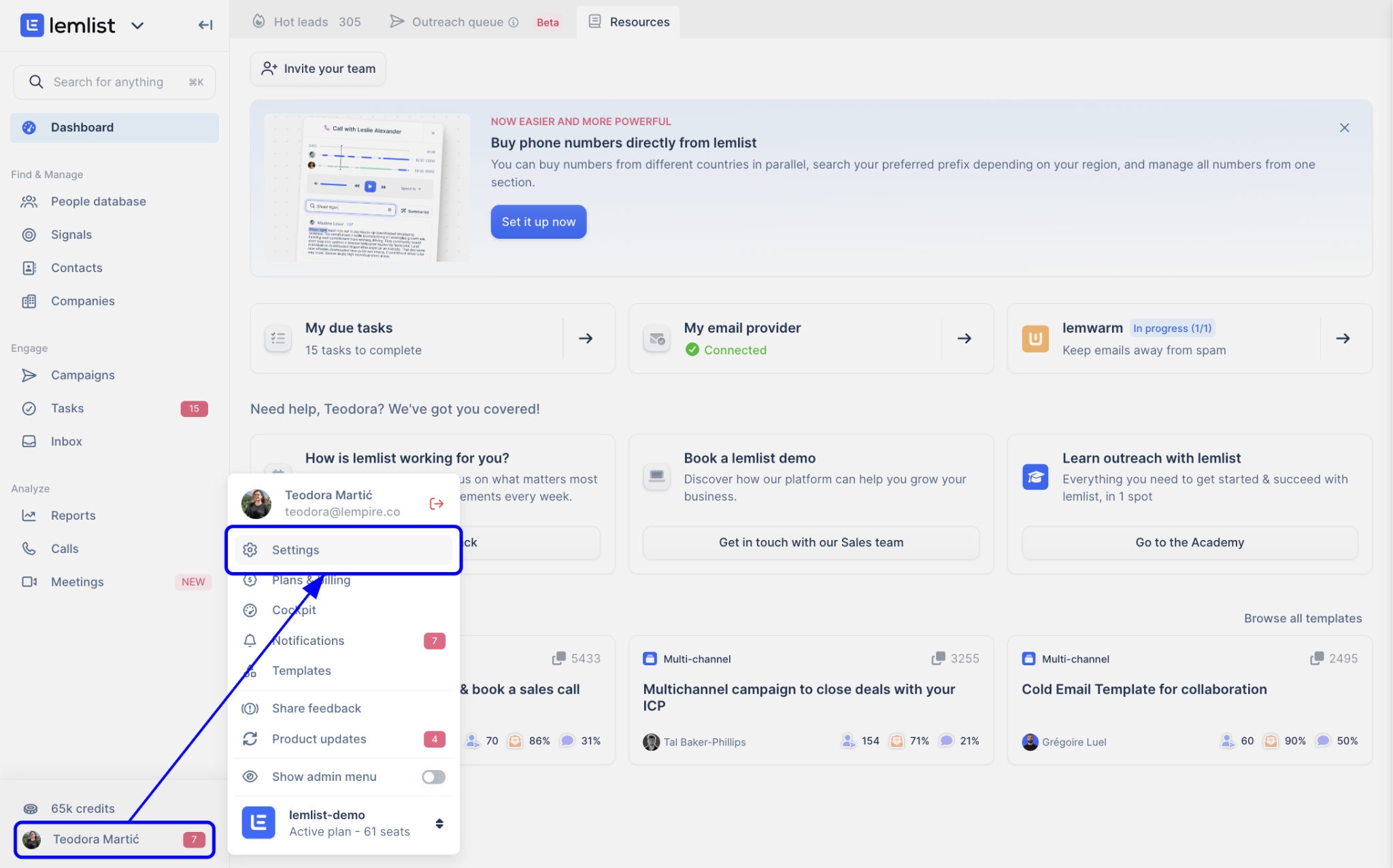Image resolution: width=1393 pixels, height=868 pixels.
Task: Click the Contacts book icon
Action: point(29,268)
